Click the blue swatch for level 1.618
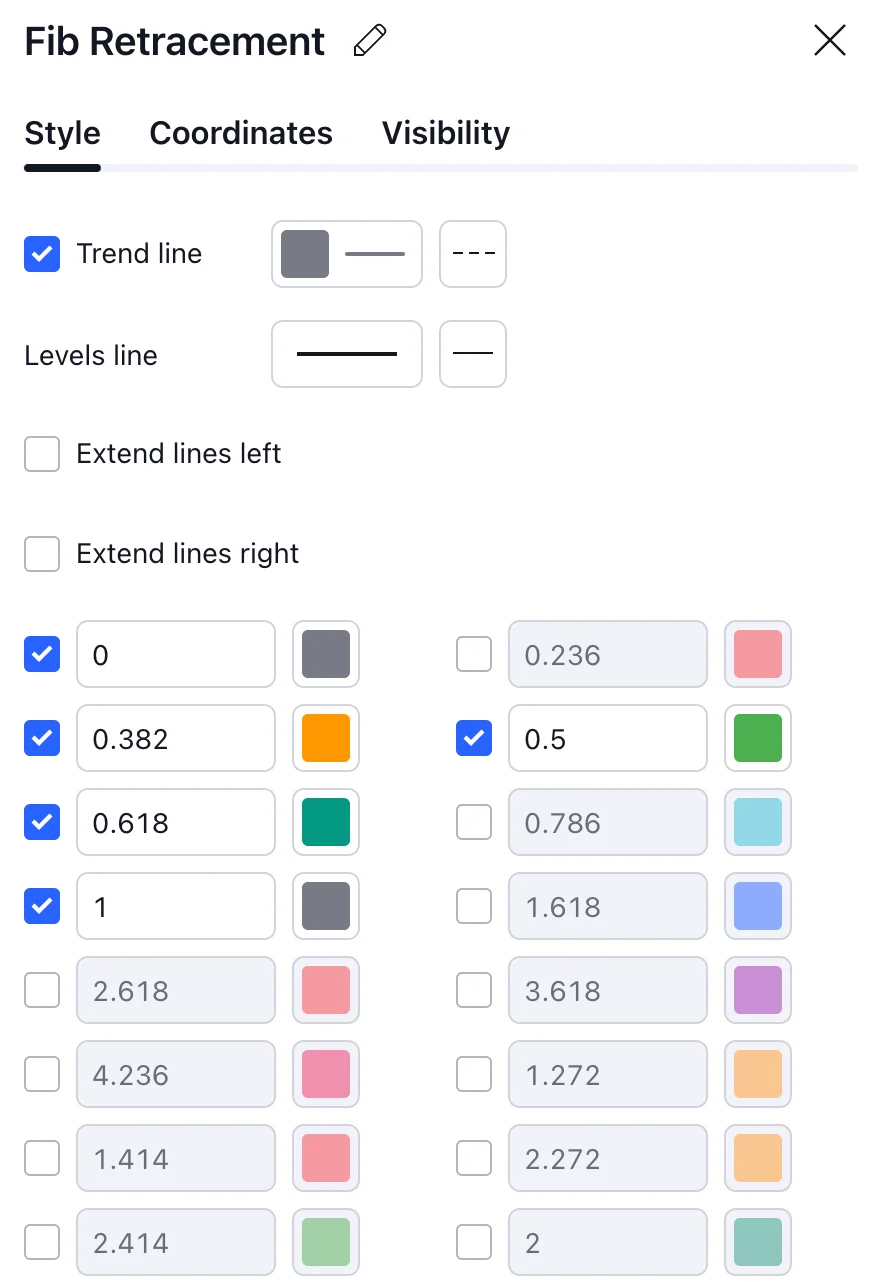This screenshot has width=872, height=1282. pos(758,906)
